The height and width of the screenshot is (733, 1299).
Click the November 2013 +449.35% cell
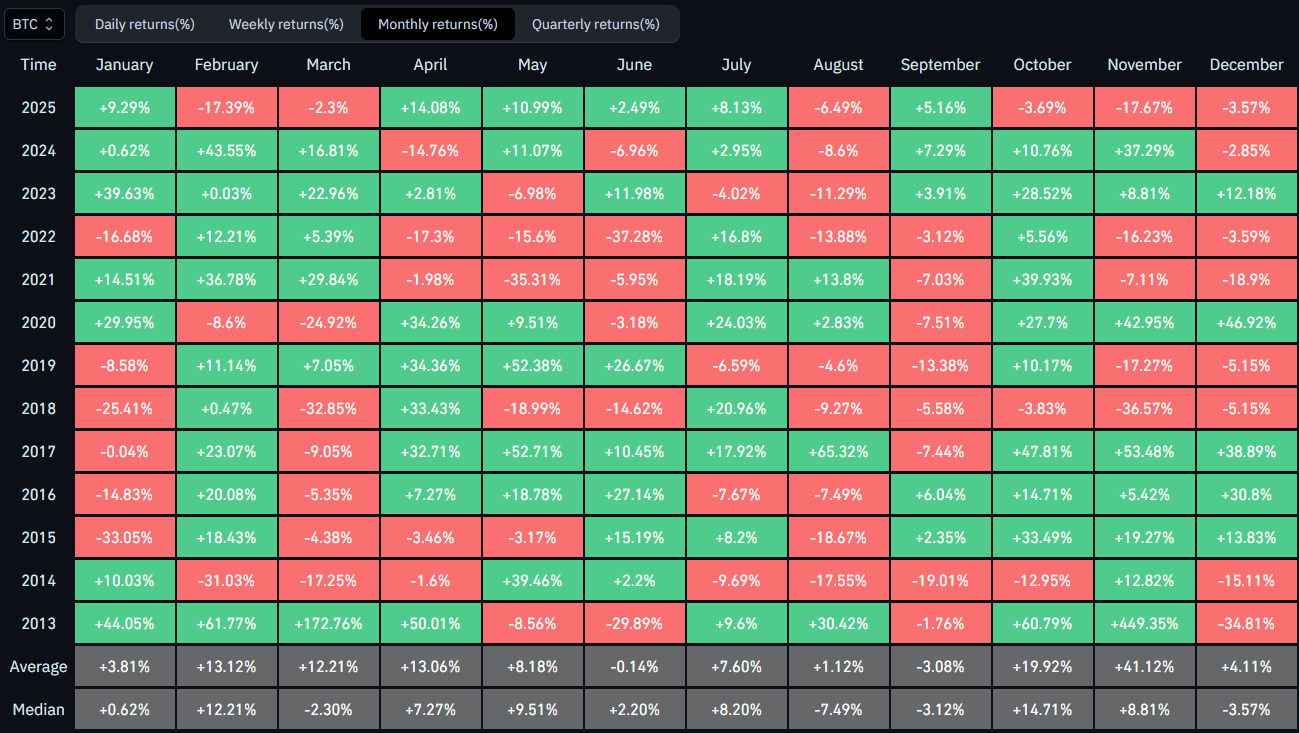[1144, 624]
